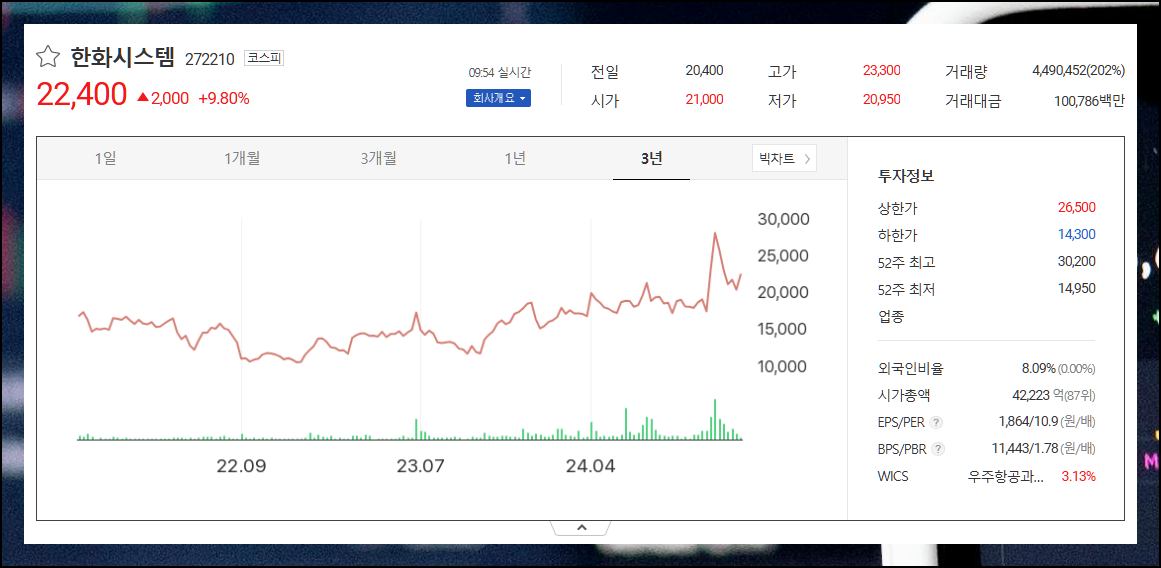Click the 코스피 market badge
Viewport: 1161px width, 568px height.
[x=264, y=58]
